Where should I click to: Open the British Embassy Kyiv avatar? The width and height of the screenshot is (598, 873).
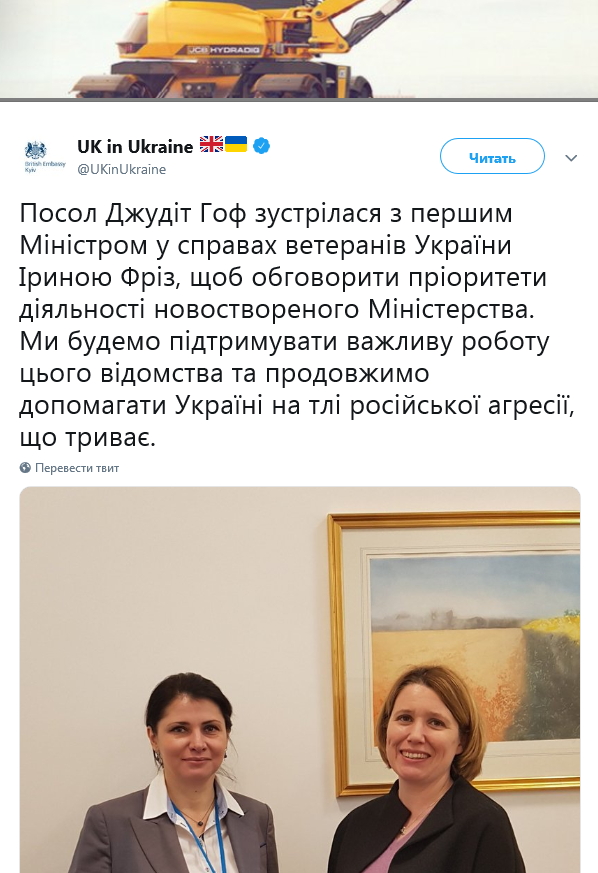[x=44, y=156]
